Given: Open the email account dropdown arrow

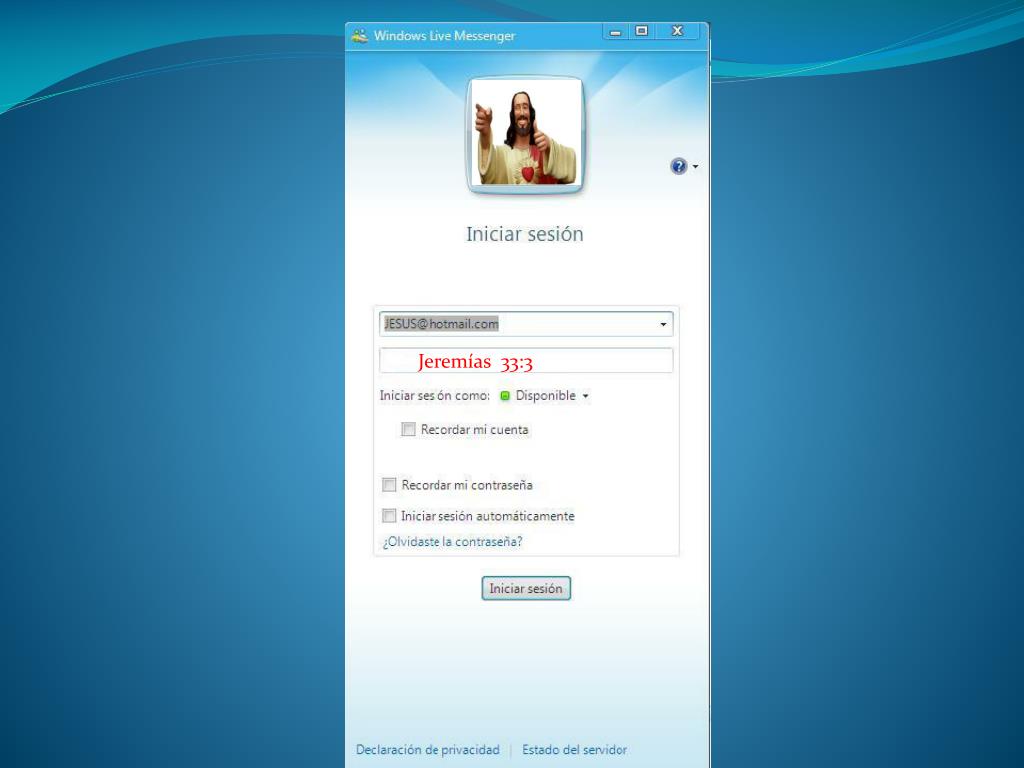Looking at the screenshot, I should click(663, 325).
